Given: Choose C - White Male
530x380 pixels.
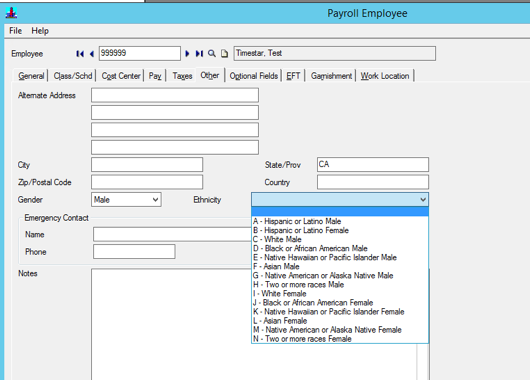Looking at the screenshot, I should [x=340, y=239].
